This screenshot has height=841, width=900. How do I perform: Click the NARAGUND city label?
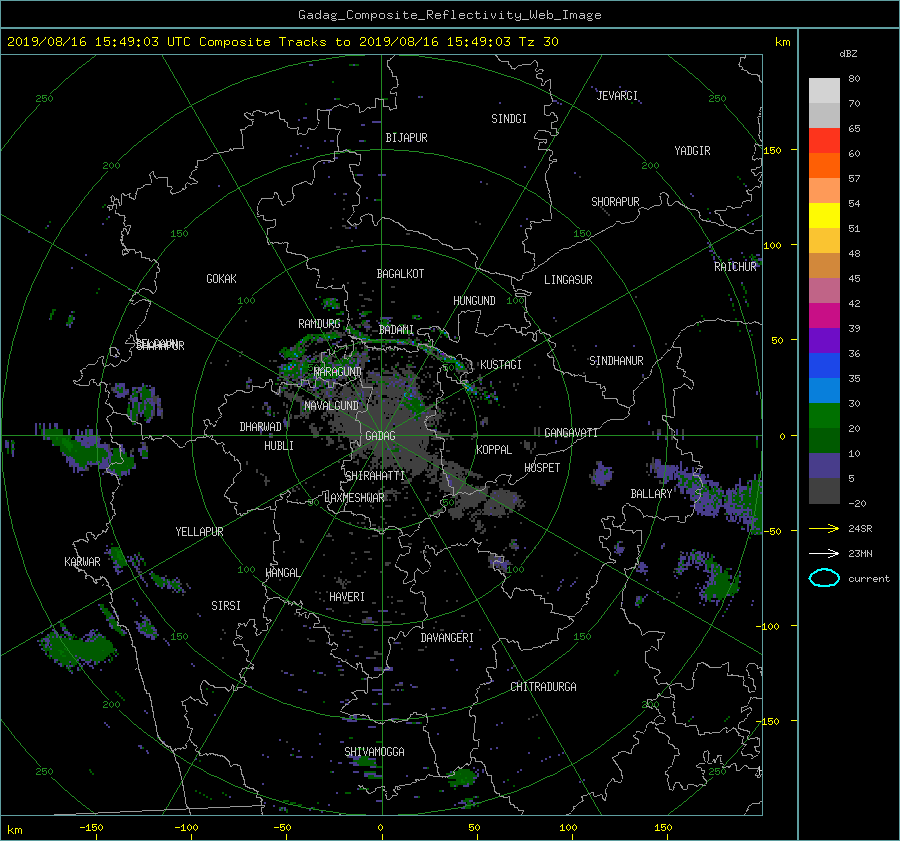click(x=338, y=372)
